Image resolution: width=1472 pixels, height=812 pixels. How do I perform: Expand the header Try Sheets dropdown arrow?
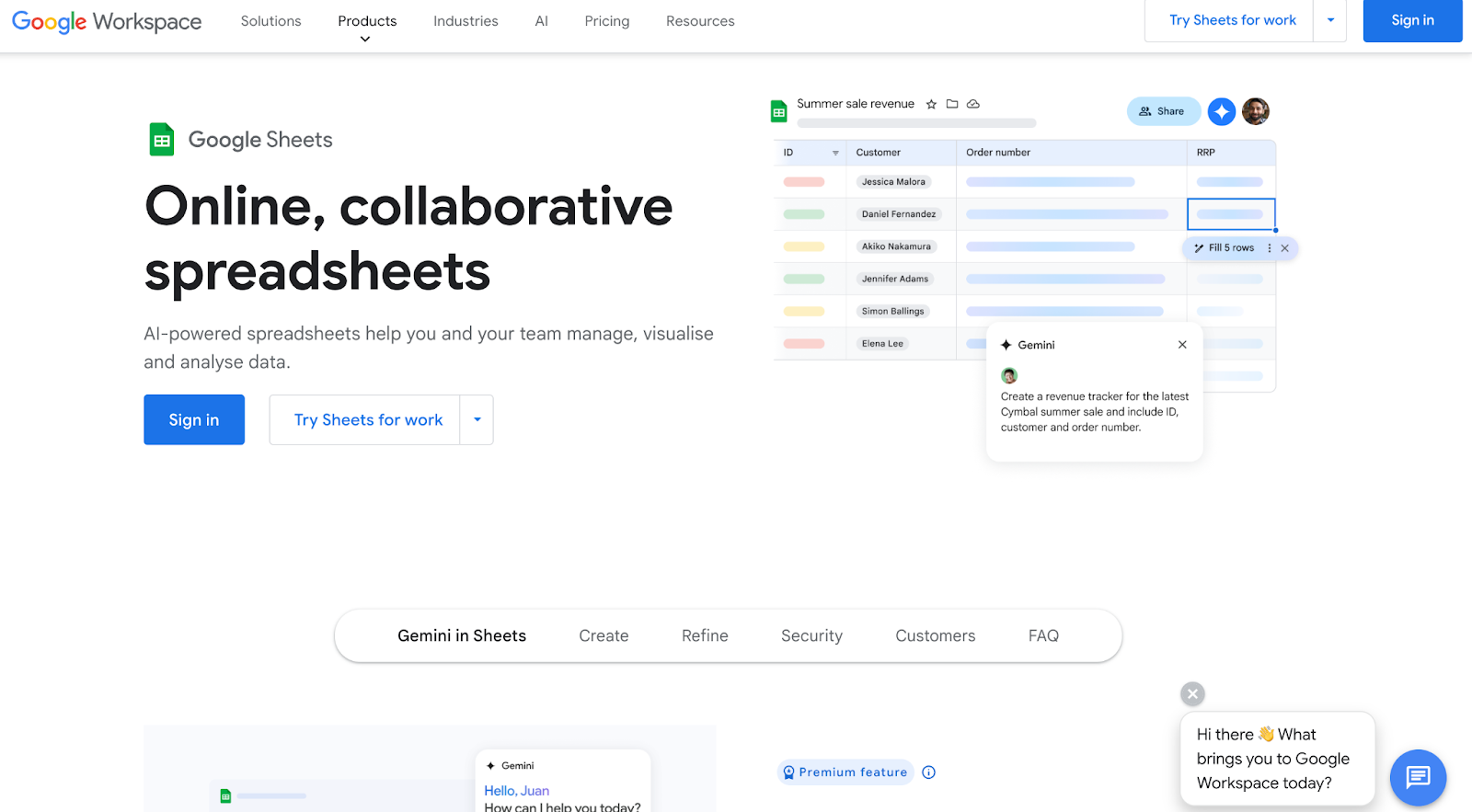click(1330, 20)
